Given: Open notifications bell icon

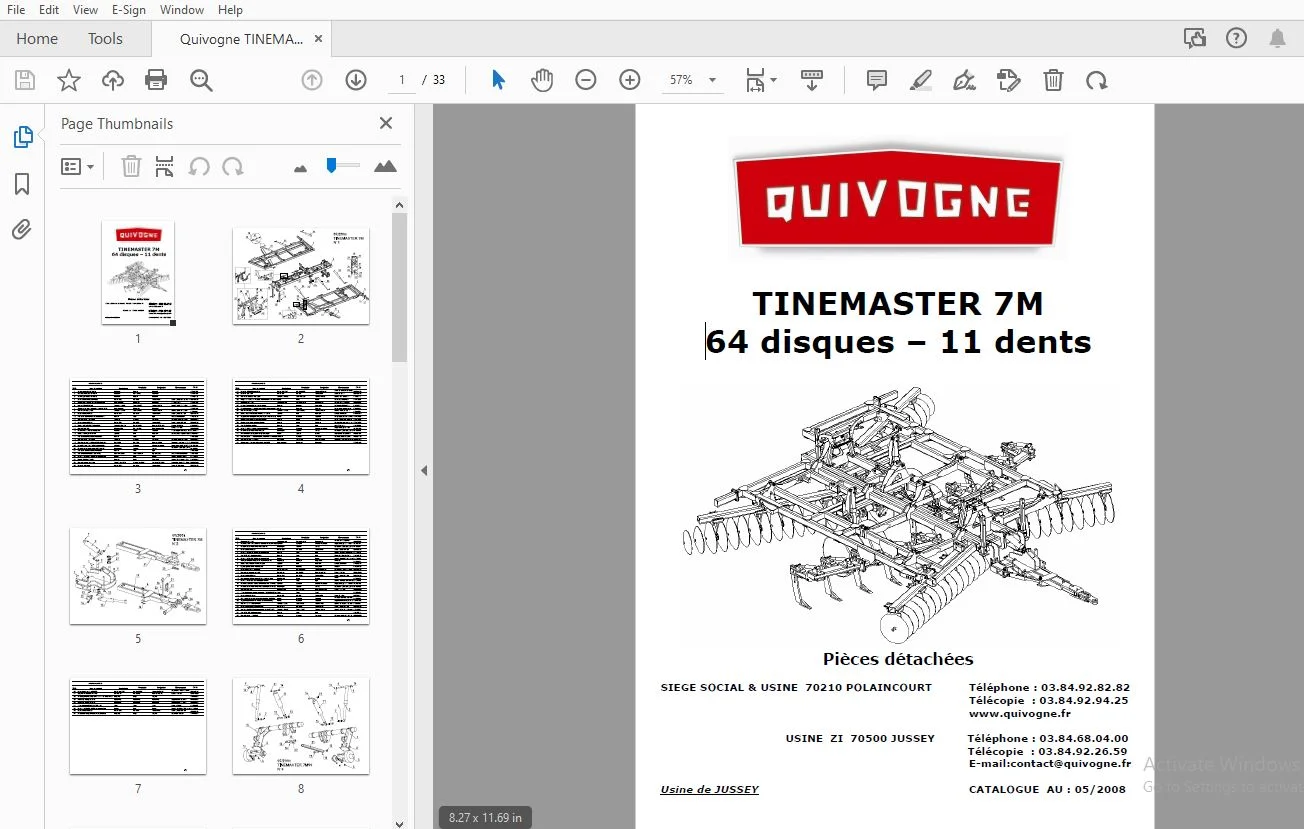Looking at the screenshot, I should click(x=1277, y=38).
